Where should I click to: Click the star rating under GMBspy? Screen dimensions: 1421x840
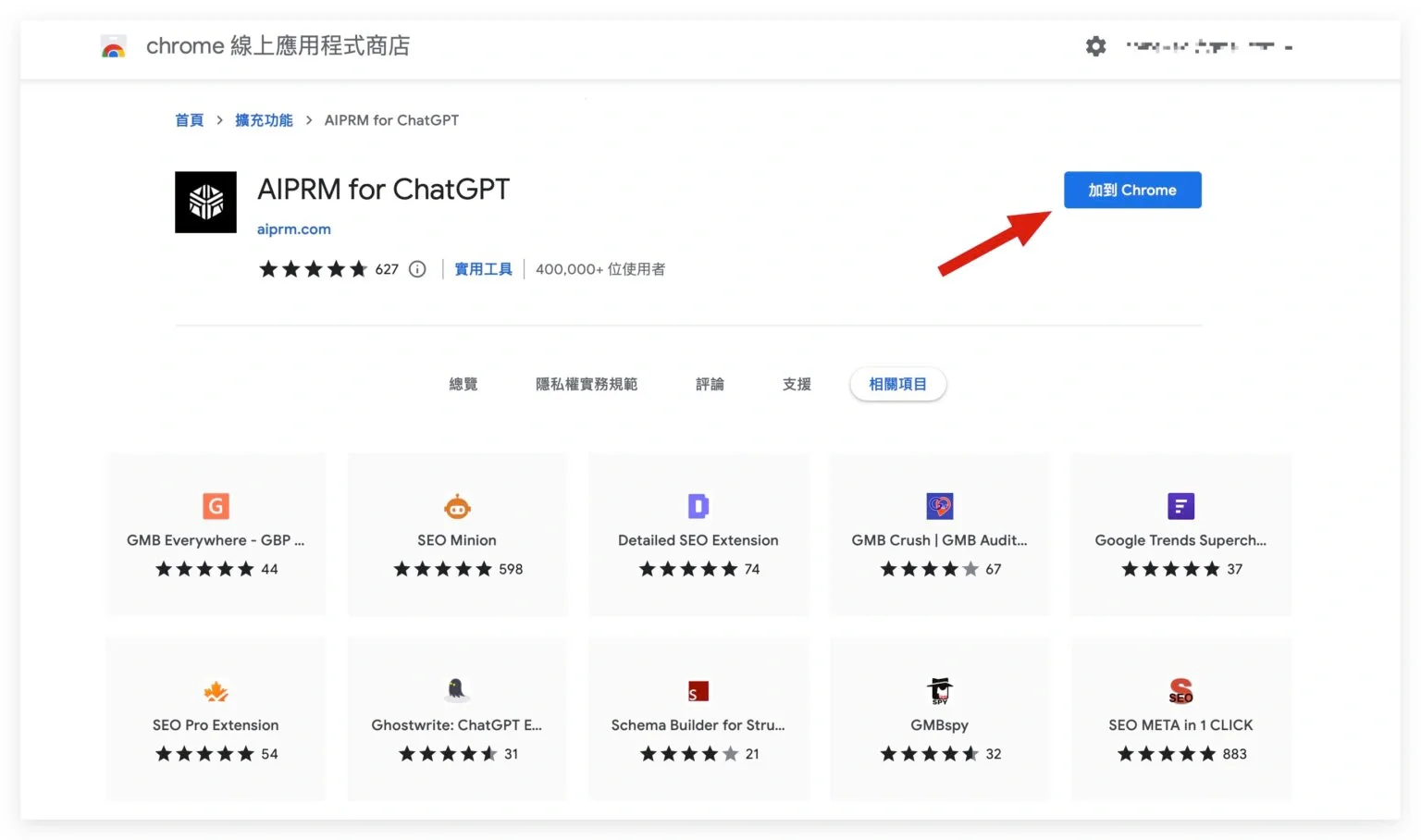929,754
